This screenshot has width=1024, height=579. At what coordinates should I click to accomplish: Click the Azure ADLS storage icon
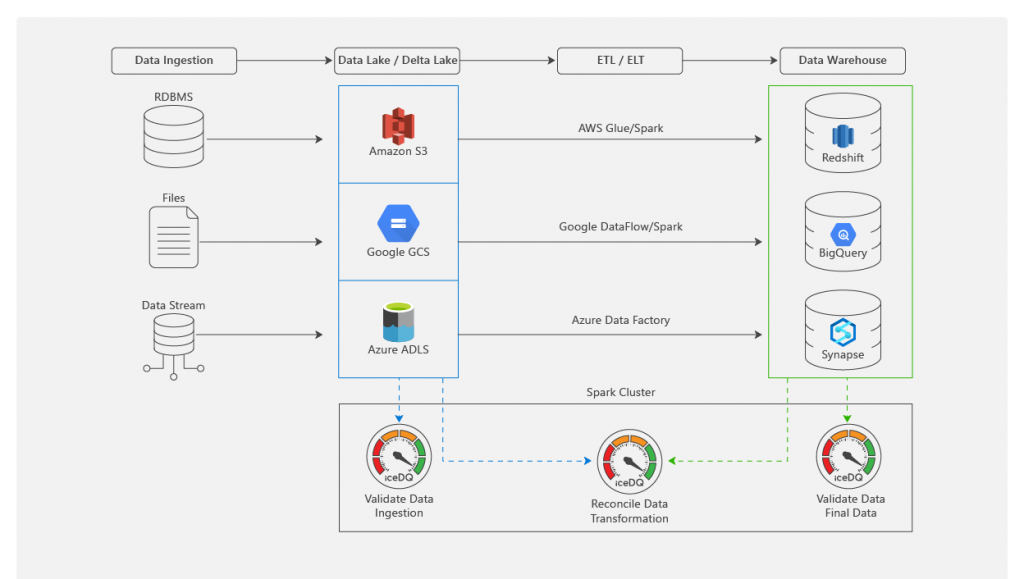397,322
